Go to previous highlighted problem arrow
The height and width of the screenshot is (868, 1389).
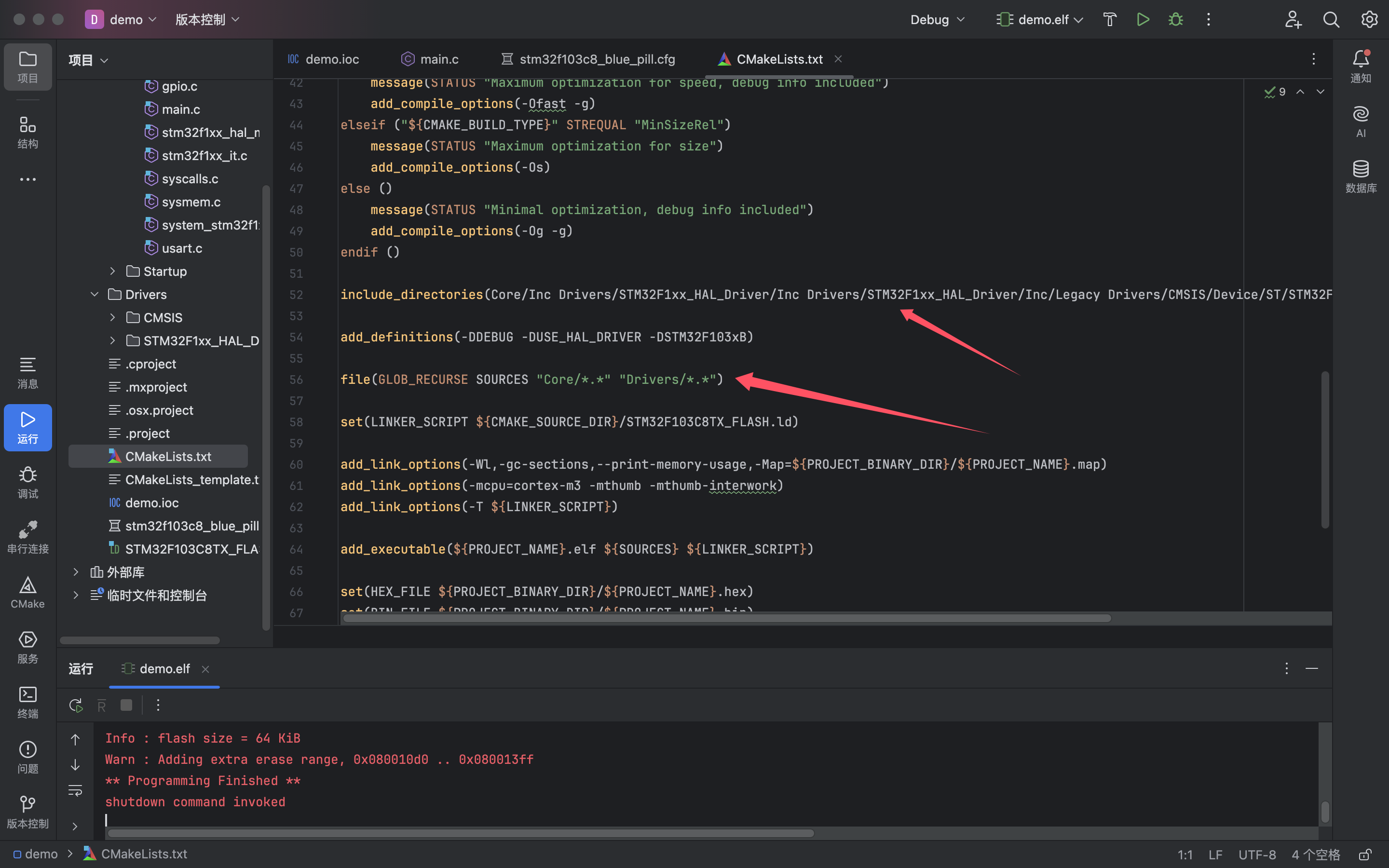1300,92
